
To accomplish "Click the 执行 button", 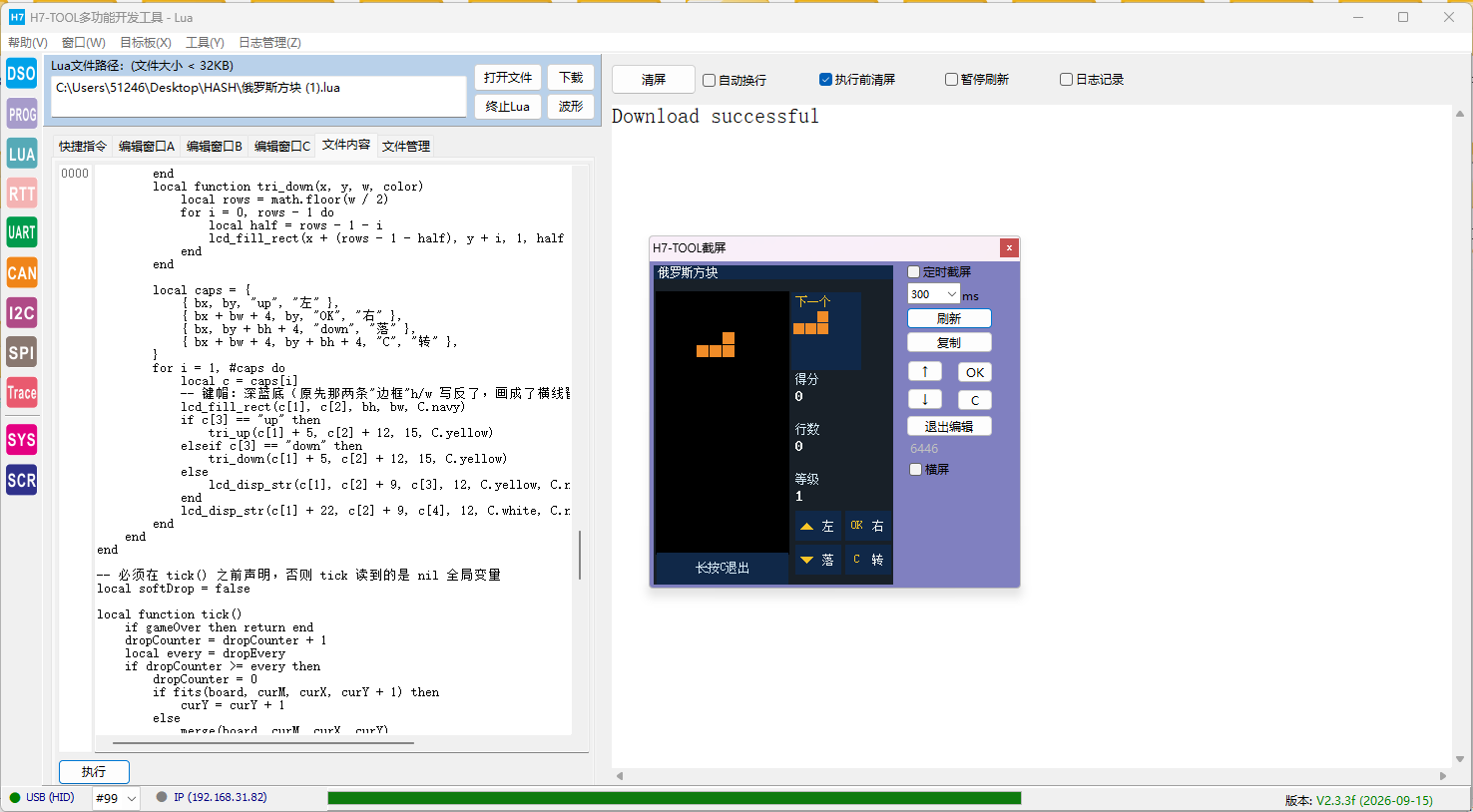I will coord(94,771).
